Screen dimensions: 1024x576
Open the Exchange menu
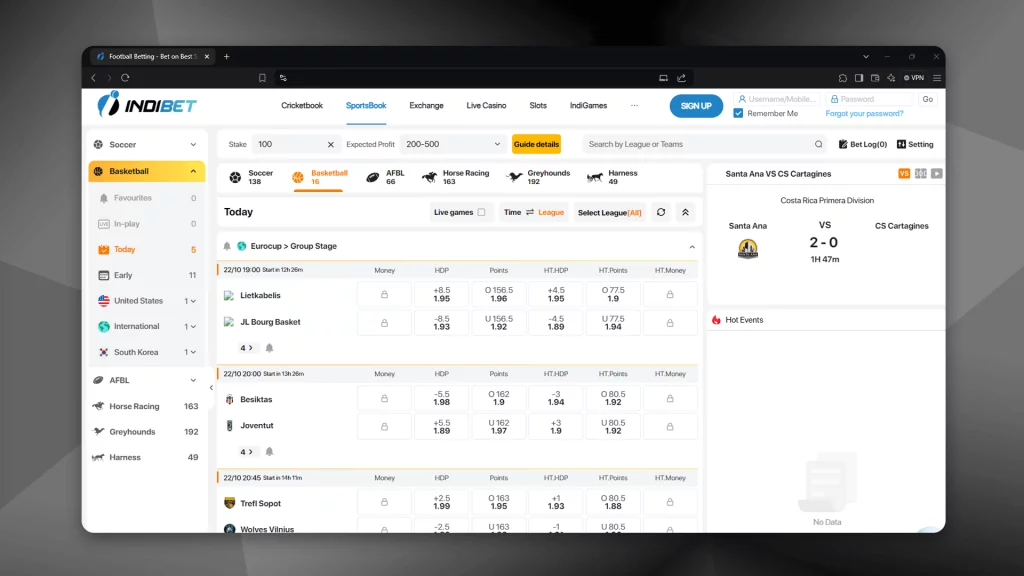(x=426, y=106)
